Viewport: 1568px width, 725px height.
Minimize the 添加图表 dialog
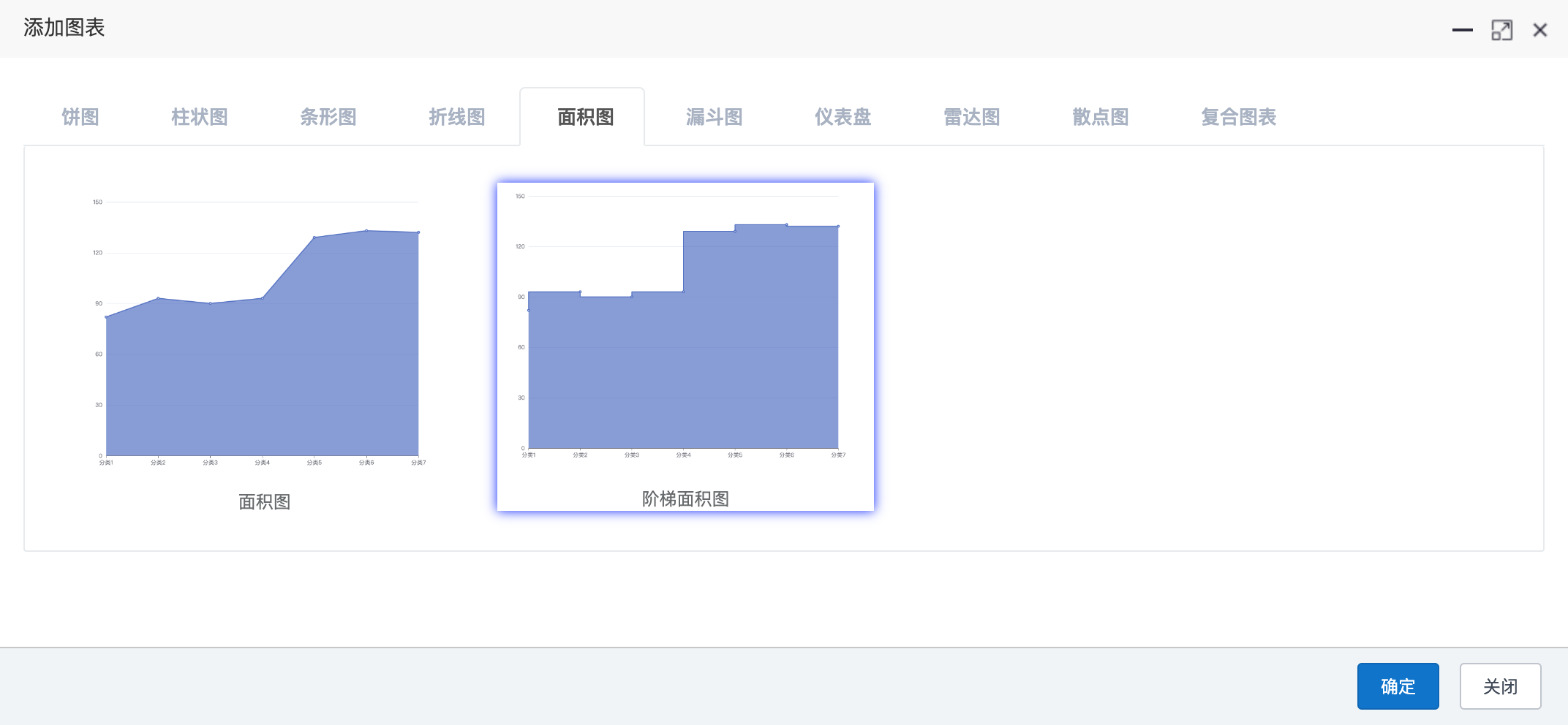click(x=1462, y=30)
